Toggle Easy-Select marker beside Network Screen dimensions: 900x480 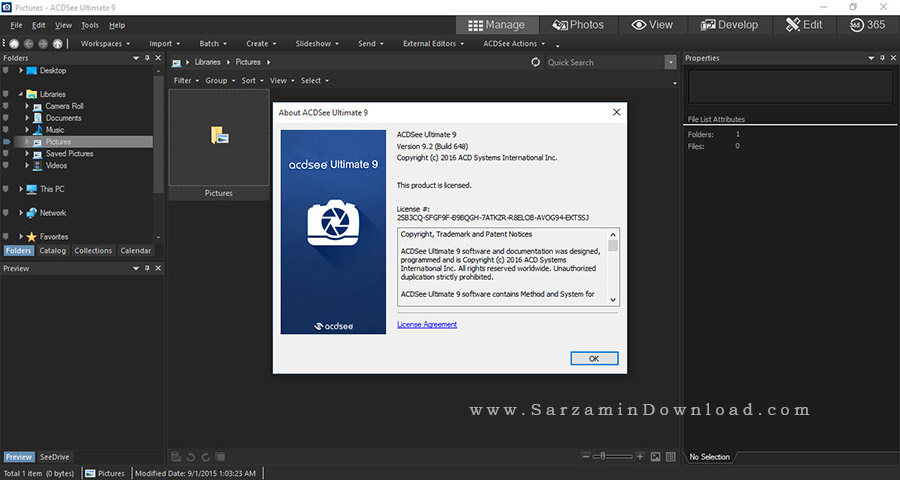(6, 212)
